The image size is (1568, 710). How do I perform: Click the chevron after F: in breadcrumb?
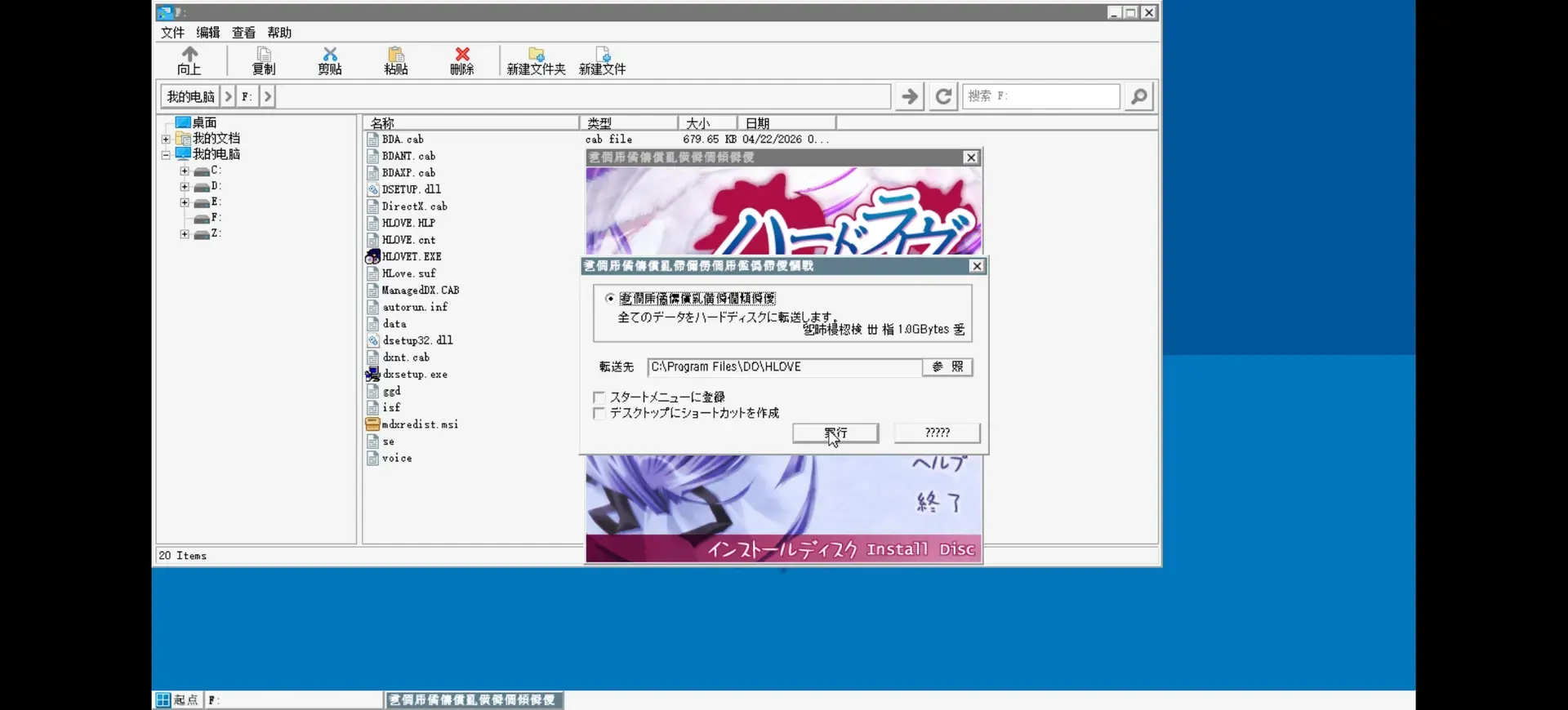pyautogui.click(x=268, y=96)
